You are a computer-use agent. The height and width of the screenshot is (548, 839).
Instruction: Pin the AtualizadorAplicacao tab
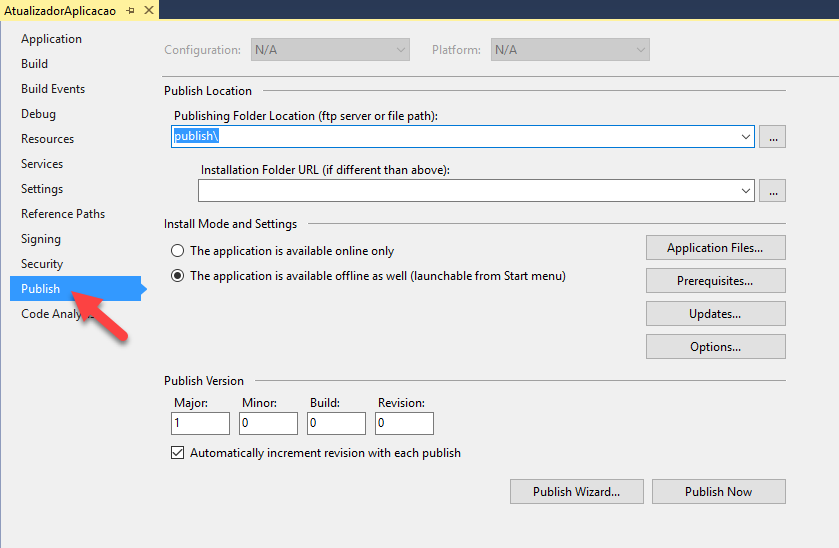pyautogui.click(x=130, y=10)
